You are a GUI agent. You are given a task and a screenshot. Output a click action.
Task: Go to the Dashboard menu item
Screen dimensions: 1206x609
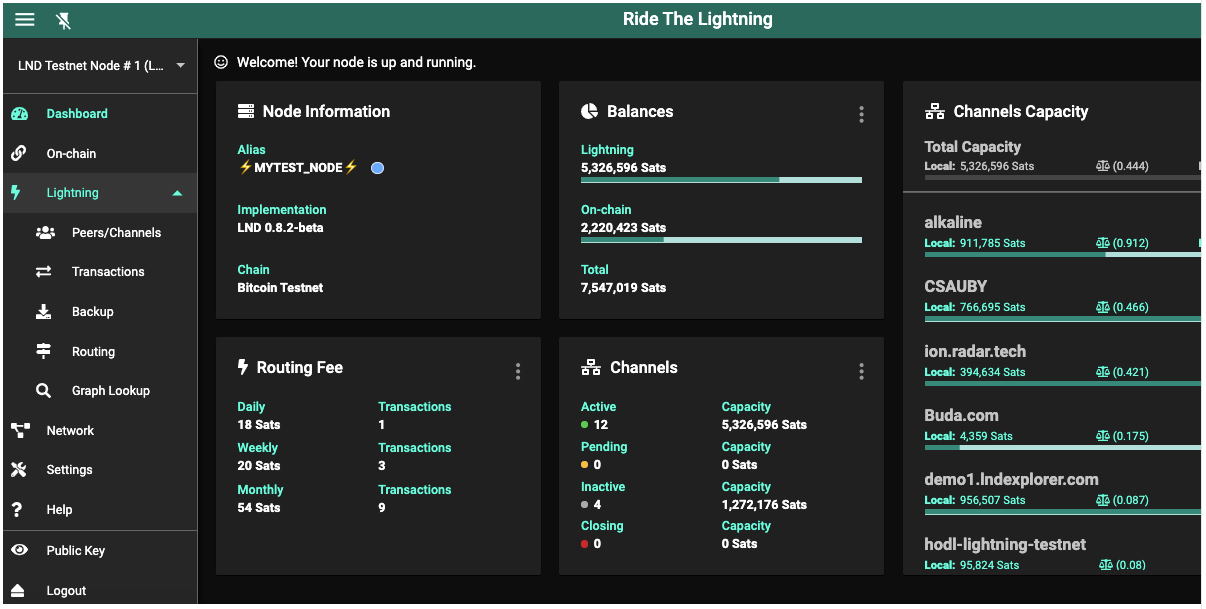click(99, 114)
